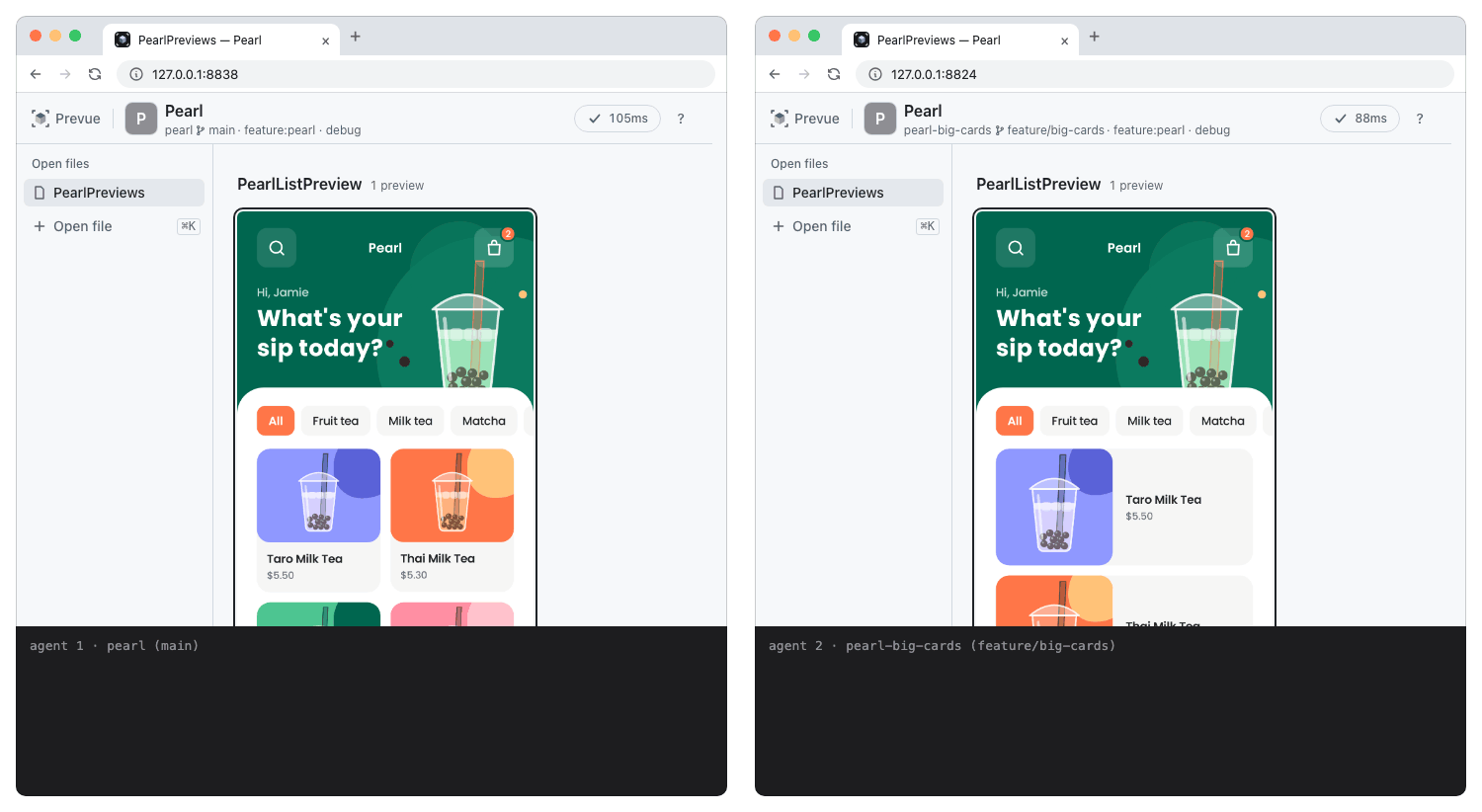Open new tab in right browser window

pos(1095,37)
